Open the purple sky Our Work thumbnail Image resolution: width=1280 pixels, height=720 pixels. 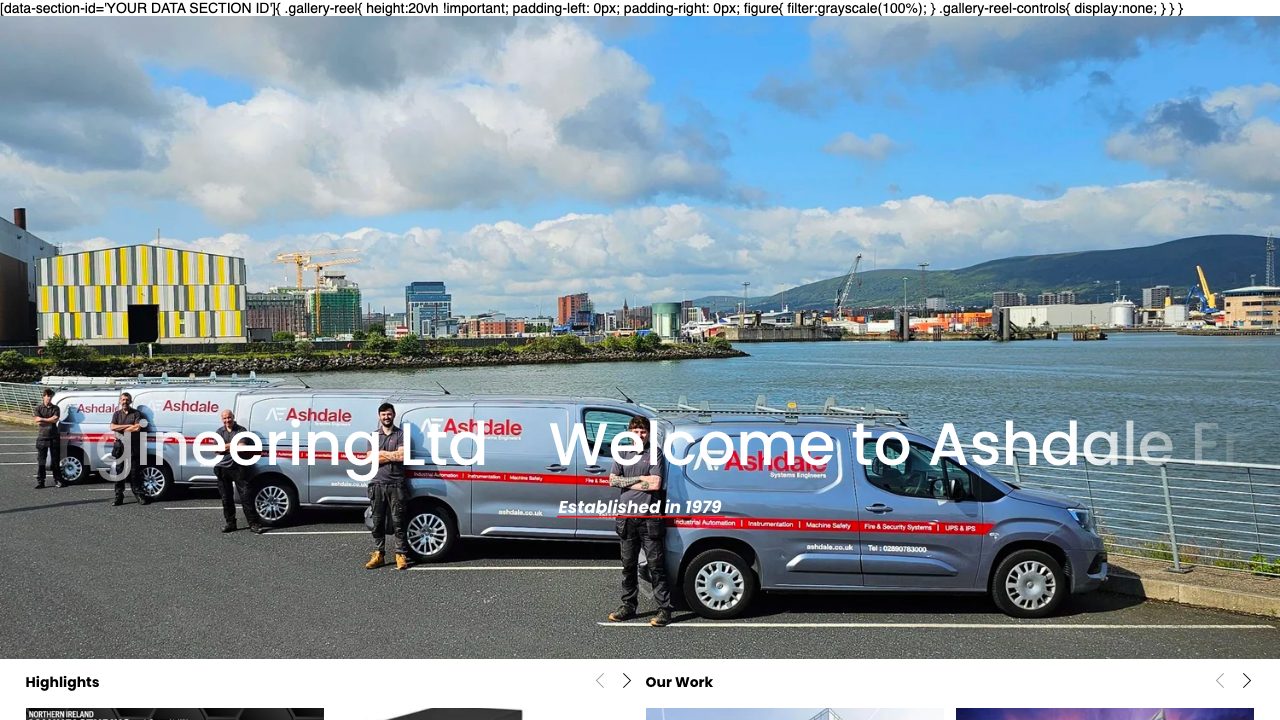point(1105,714)
